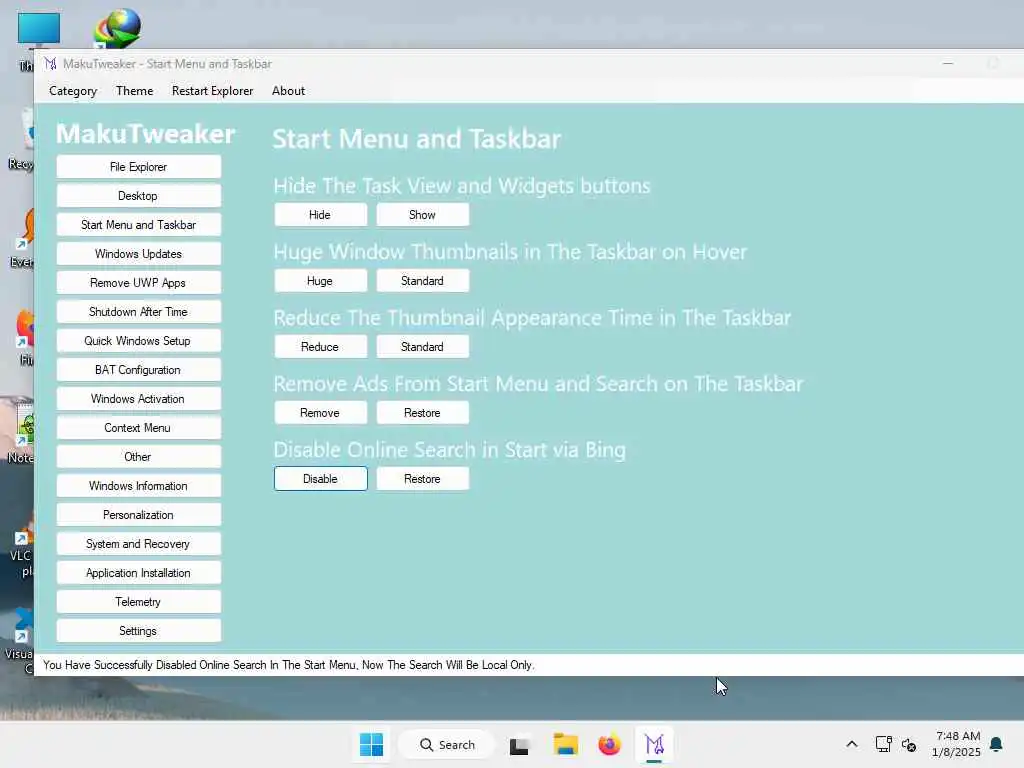The height and width of the screenshot is (768, 1024).
Task: Open Remove UWP Apps category
Action: coord(138,283)
